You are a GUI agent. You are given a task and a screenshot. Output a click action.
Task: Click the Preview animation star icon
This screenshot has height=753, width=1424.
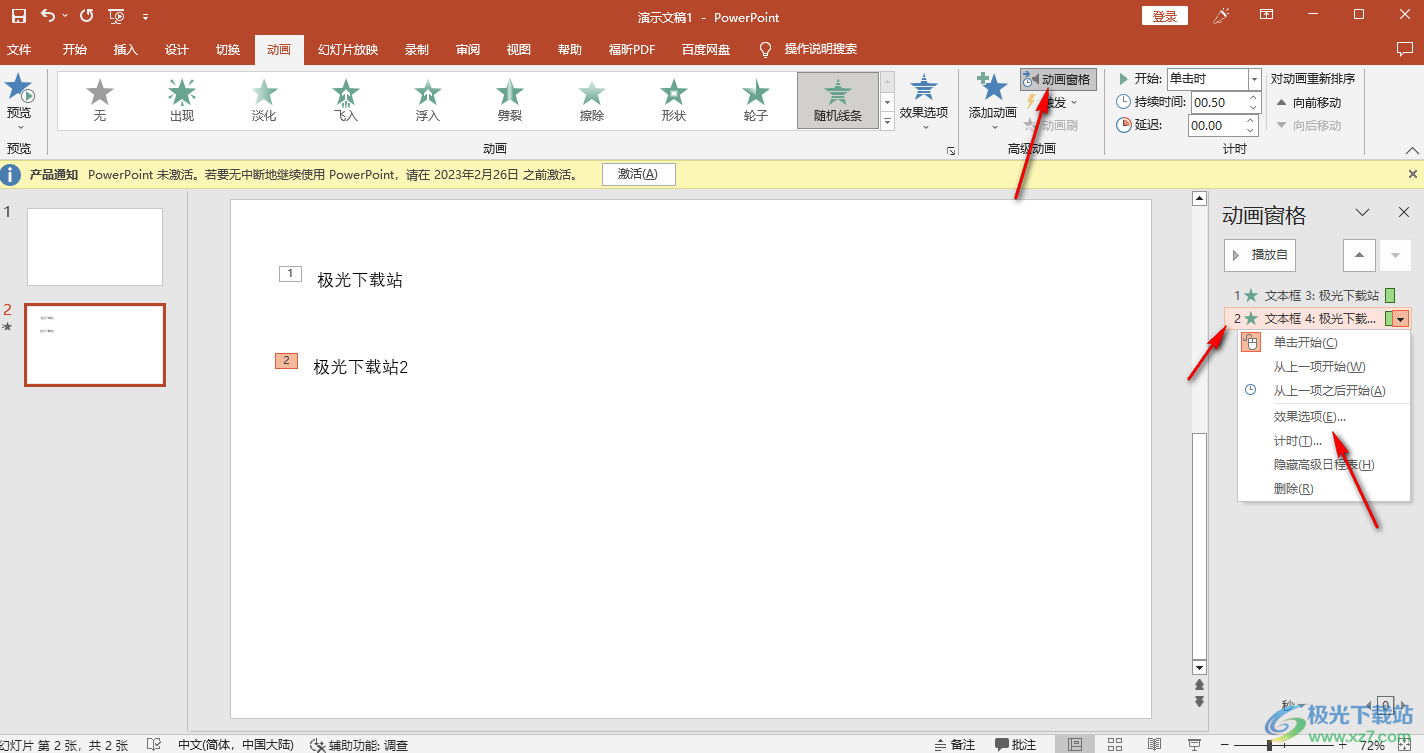[x=19, y=89]
